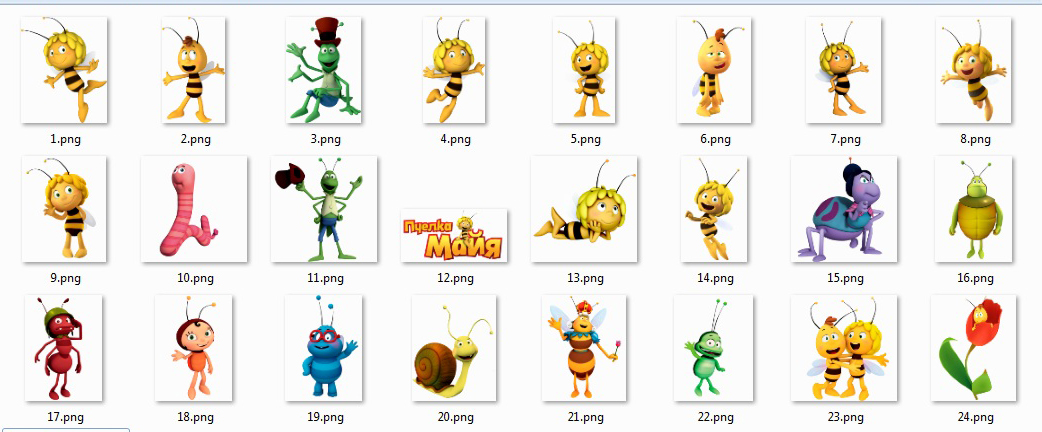Select the 4.png thumbnail image
The image size is (1042, 432).
tap(454, 70)
